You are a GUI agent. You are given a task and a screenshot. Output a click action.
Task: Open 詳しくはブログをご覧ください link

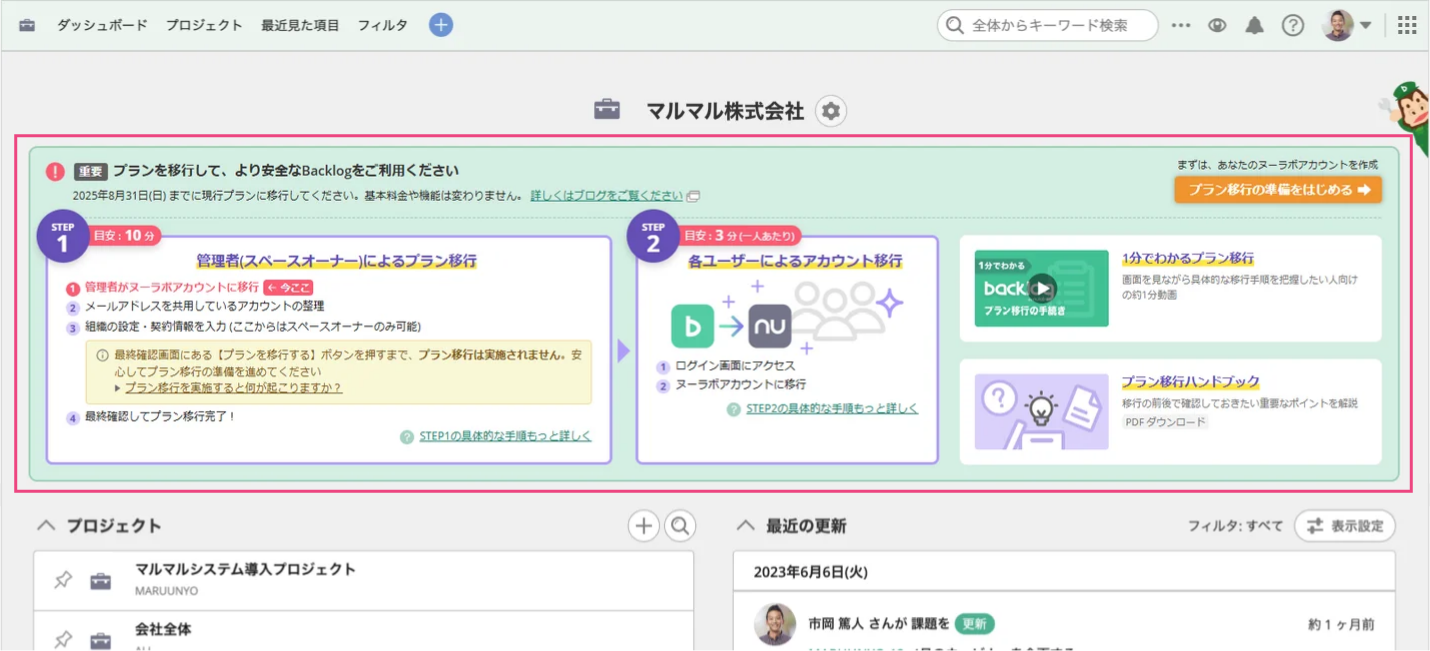pyautogui.click(x=606, y=196)
